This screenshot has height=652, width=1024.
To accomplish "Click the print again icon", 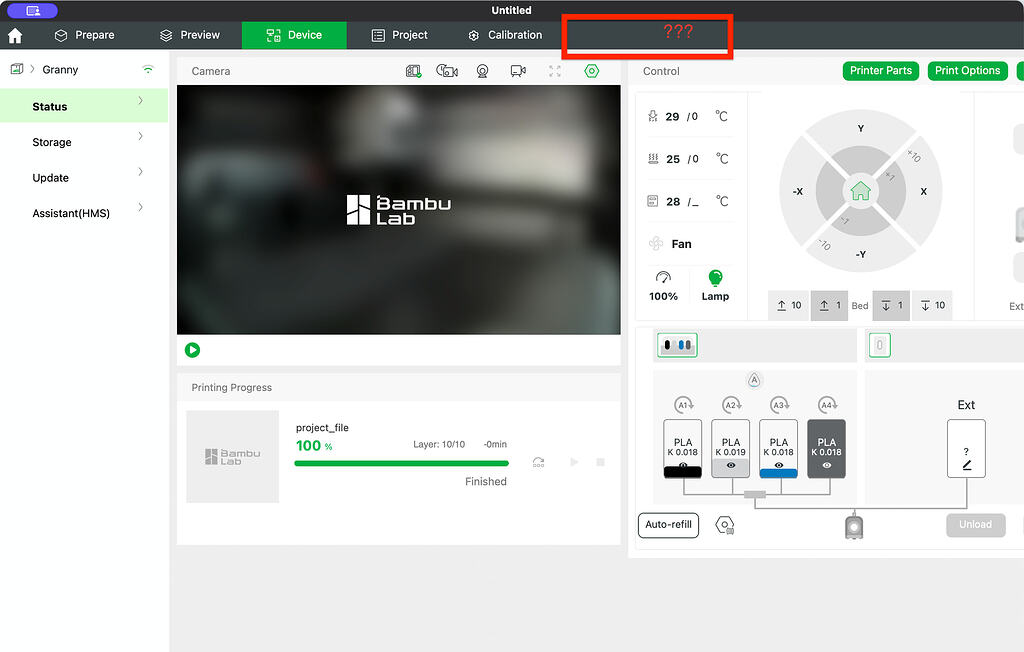I will [x=539, y=462].
